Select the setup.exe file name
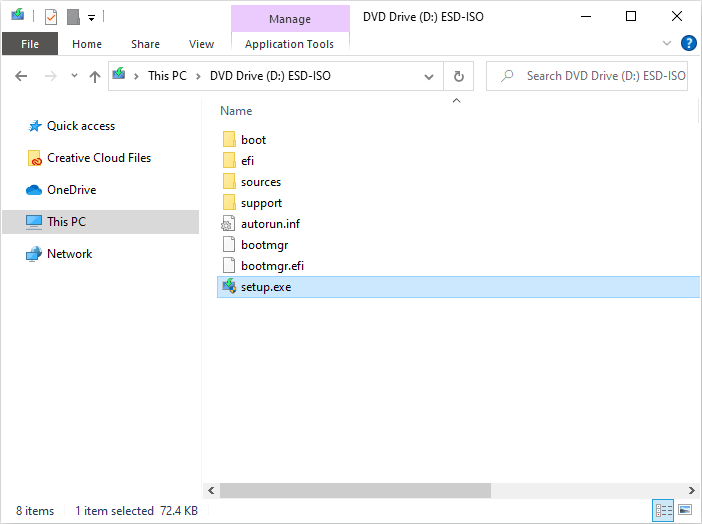The height and width of the screenshot is (524, 702). (266, 287)
